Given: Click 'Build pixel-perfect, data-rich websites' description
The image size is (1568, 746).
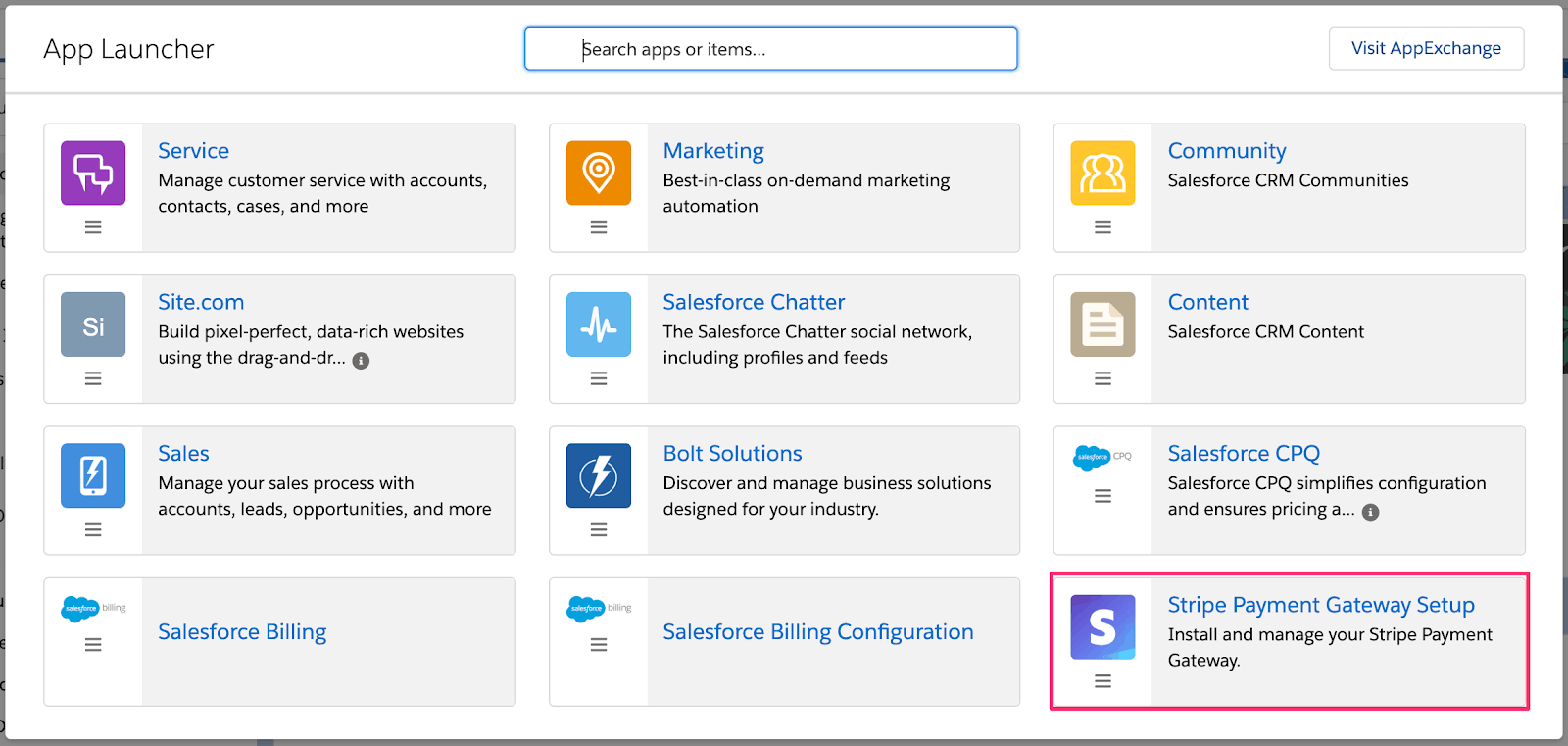Looking at the screenshot, I should click(311, 345).
